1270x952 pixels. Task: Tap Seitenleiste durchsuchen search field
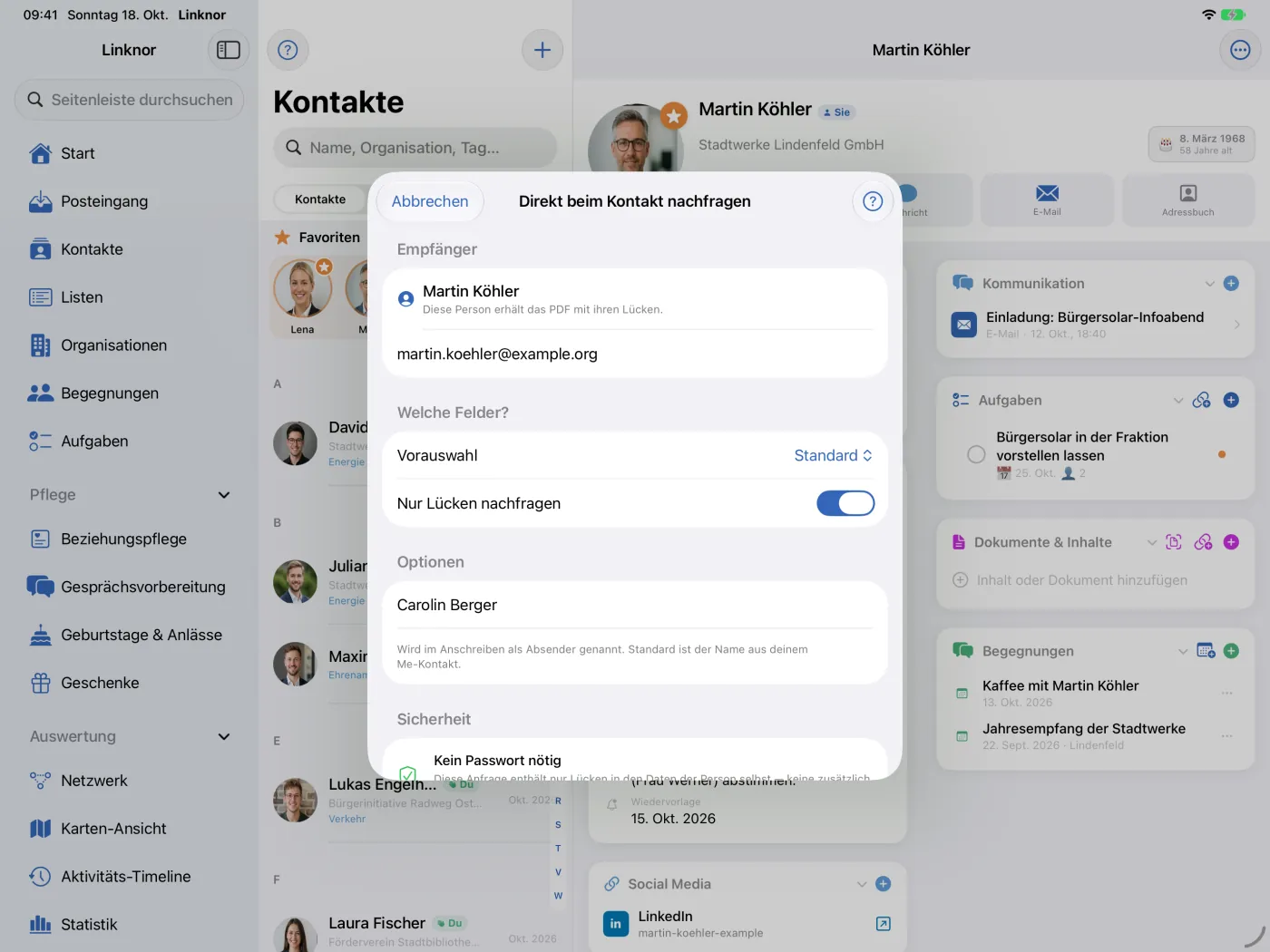point(130,100)
